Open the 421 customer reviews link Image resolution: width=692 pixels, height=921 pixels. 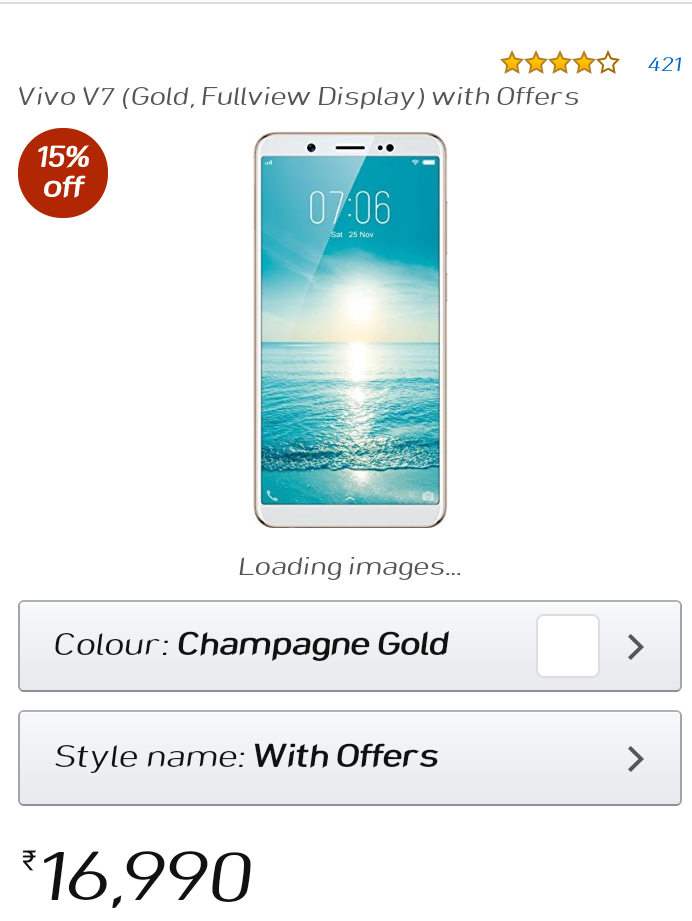pyautogui.click(x=665, y=64)
